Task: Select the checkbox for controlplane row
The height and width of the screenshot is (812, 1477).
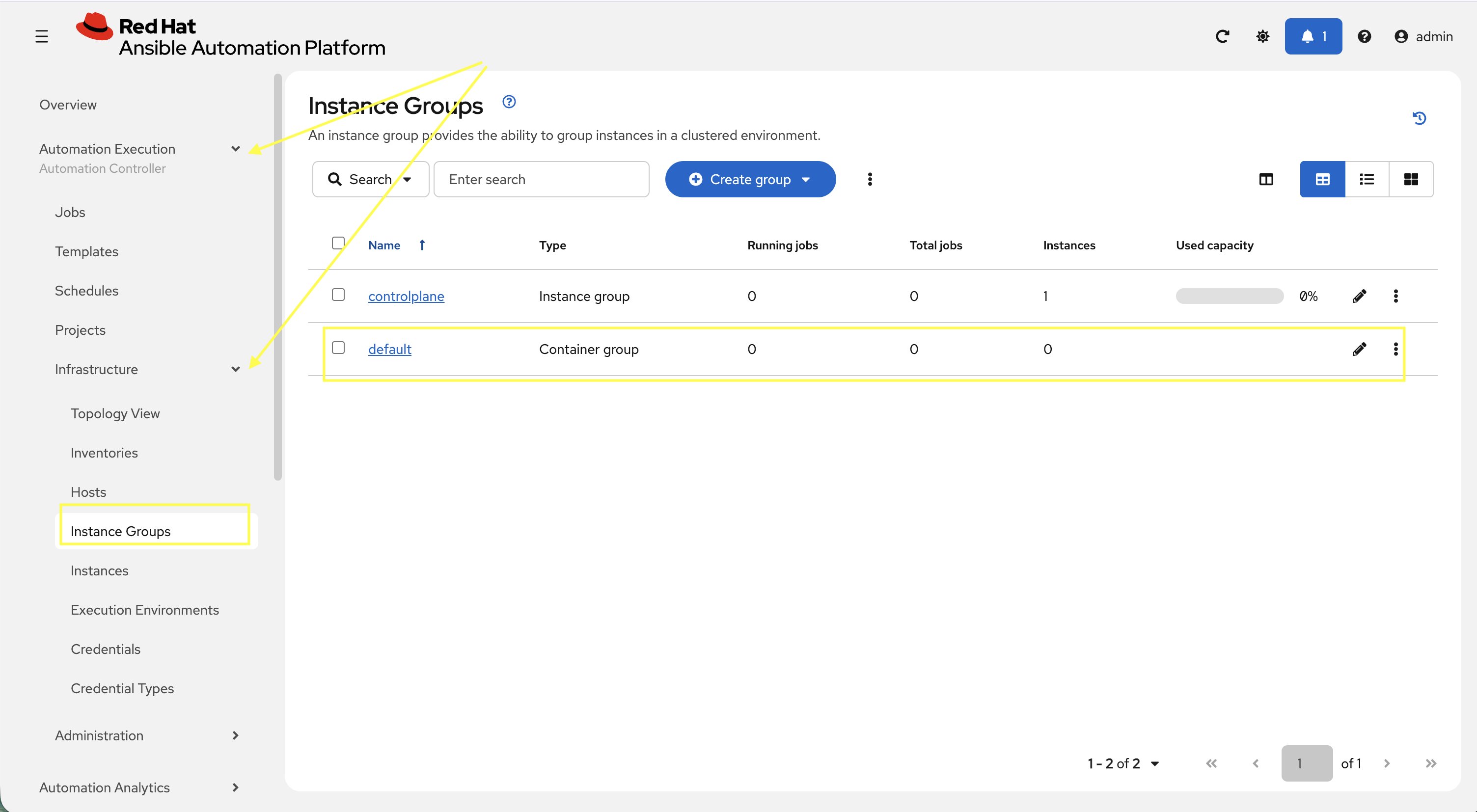Action: click(338, 294)
